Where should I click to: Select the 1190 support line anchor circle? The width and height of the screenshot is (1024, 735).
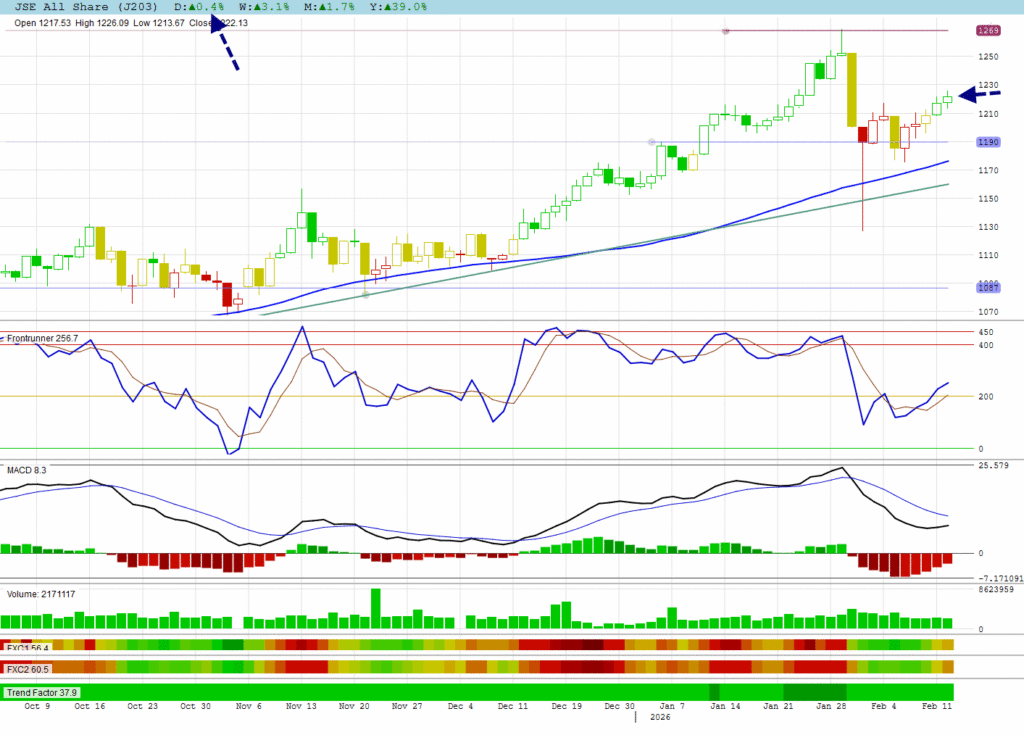point(652,142)
